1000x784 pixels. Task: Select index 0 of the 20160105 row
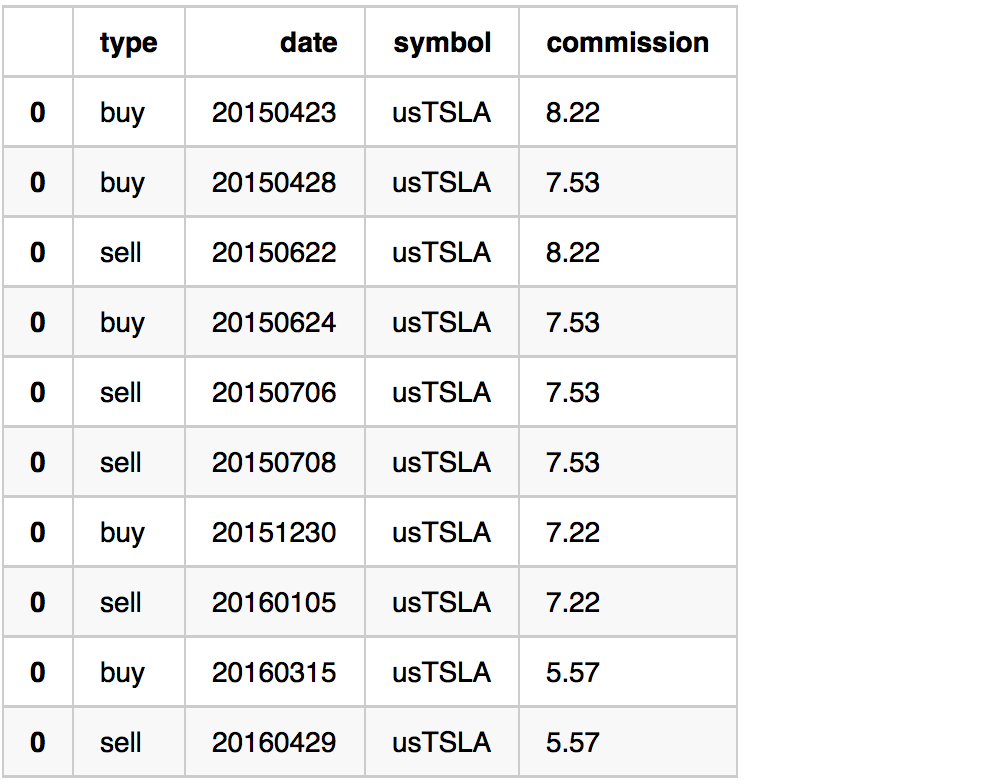pos(38,603)
